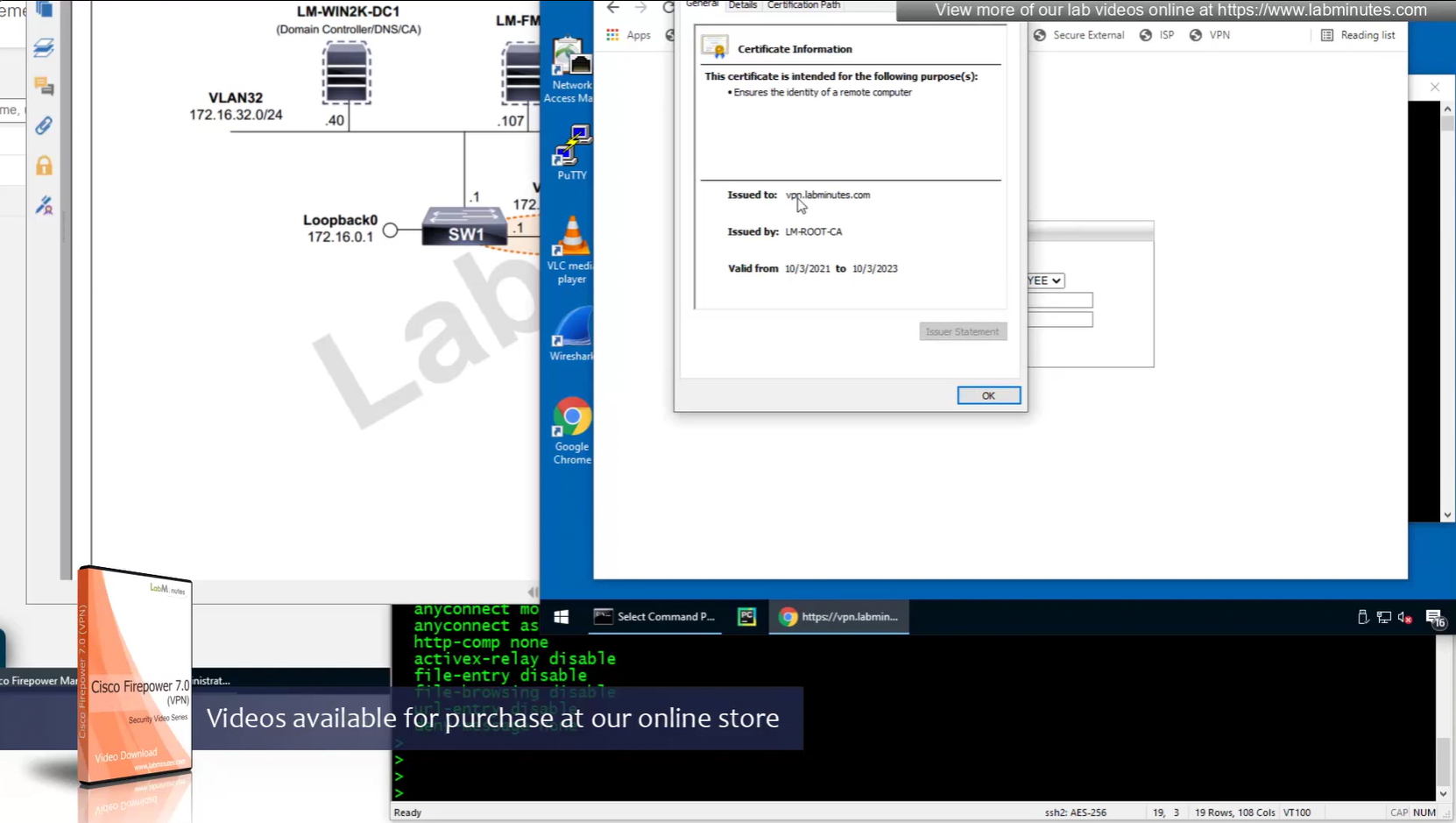Launch VLC media player from desktop
The image size is (1456, 823).
pos(571,248)
